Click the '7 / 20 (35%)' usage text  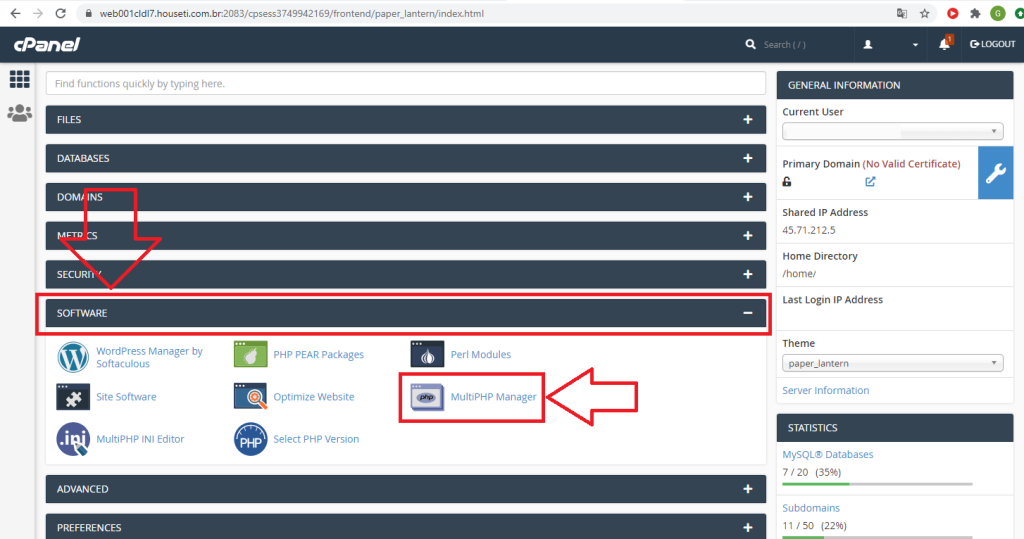[812, 472]
